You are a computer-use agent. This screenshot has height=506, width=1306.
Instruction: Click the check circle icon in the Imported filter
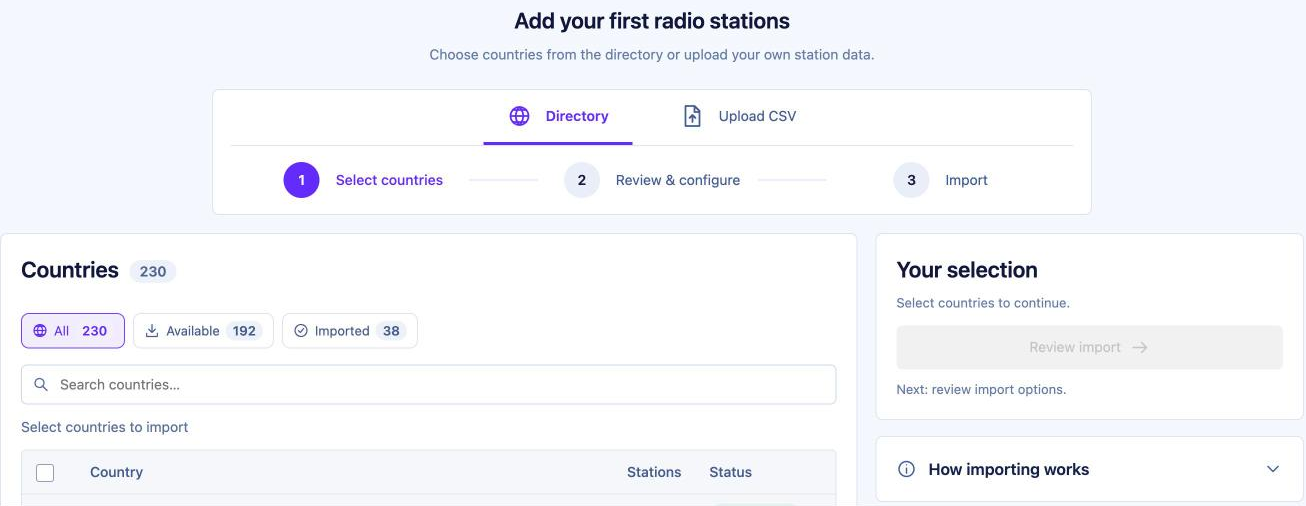point(301,331)
